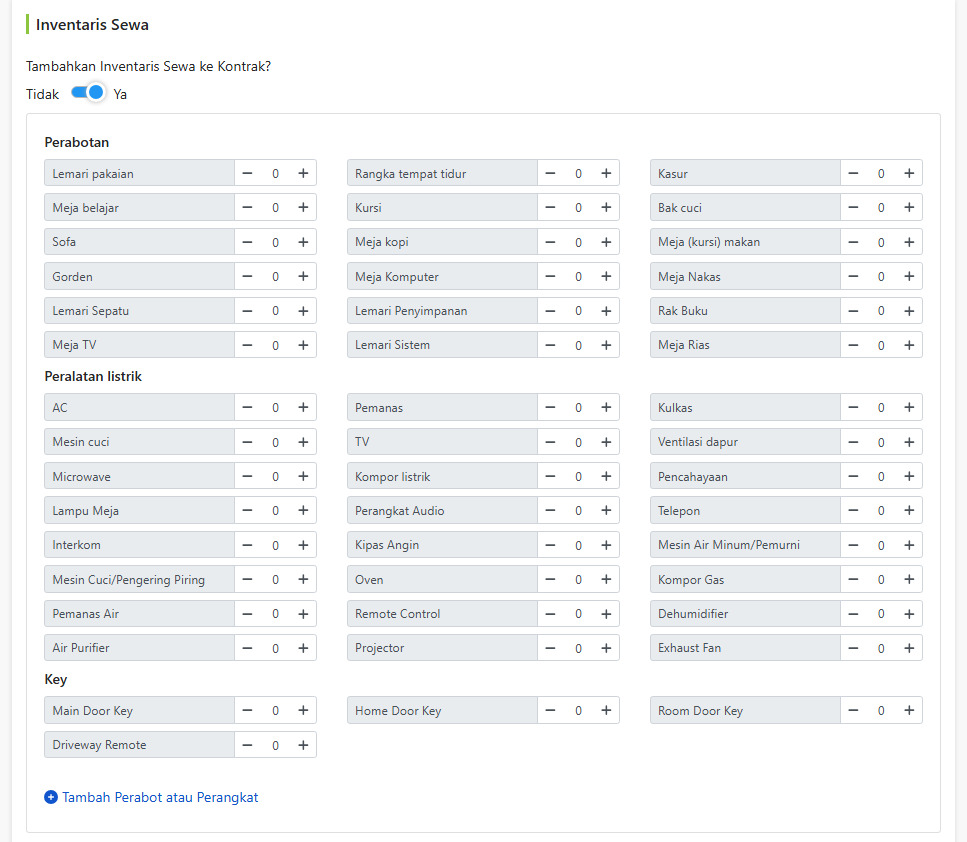This screenshot has width=967, height=842.
Task: Click the blue plus circle icon
Action: [51, 797]
